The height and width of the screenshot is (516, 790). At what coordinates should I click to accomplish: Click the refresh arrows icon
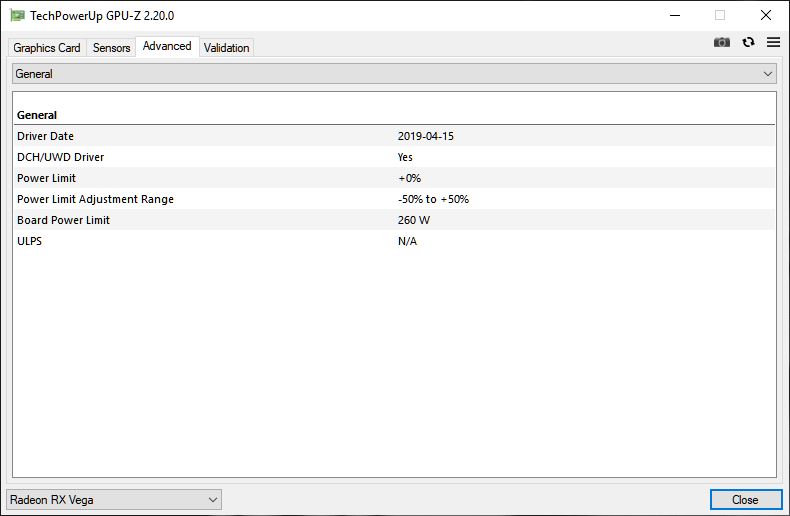coord(748,42)
